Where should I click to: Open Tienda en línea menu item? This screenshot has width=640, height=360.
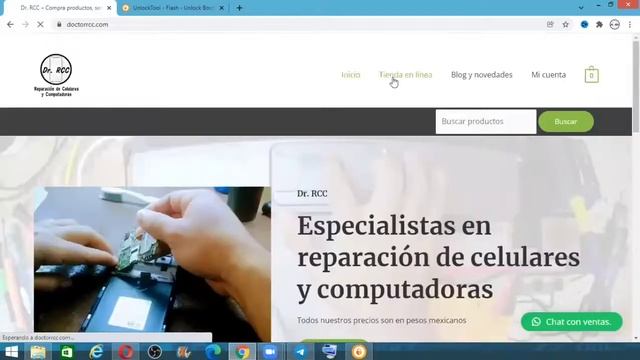pyautogui.click(x=405, y=75)
